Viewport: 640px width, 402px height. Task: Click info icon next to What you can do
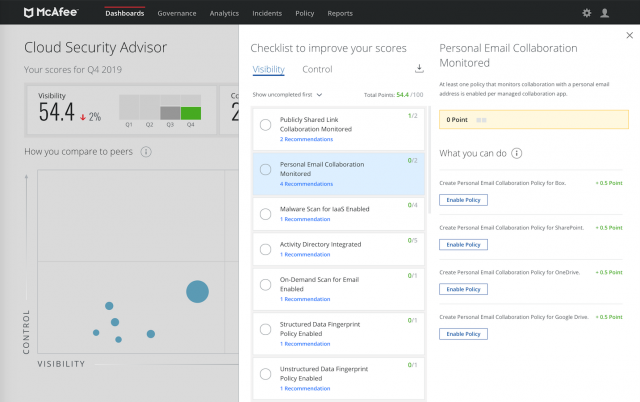516,153
